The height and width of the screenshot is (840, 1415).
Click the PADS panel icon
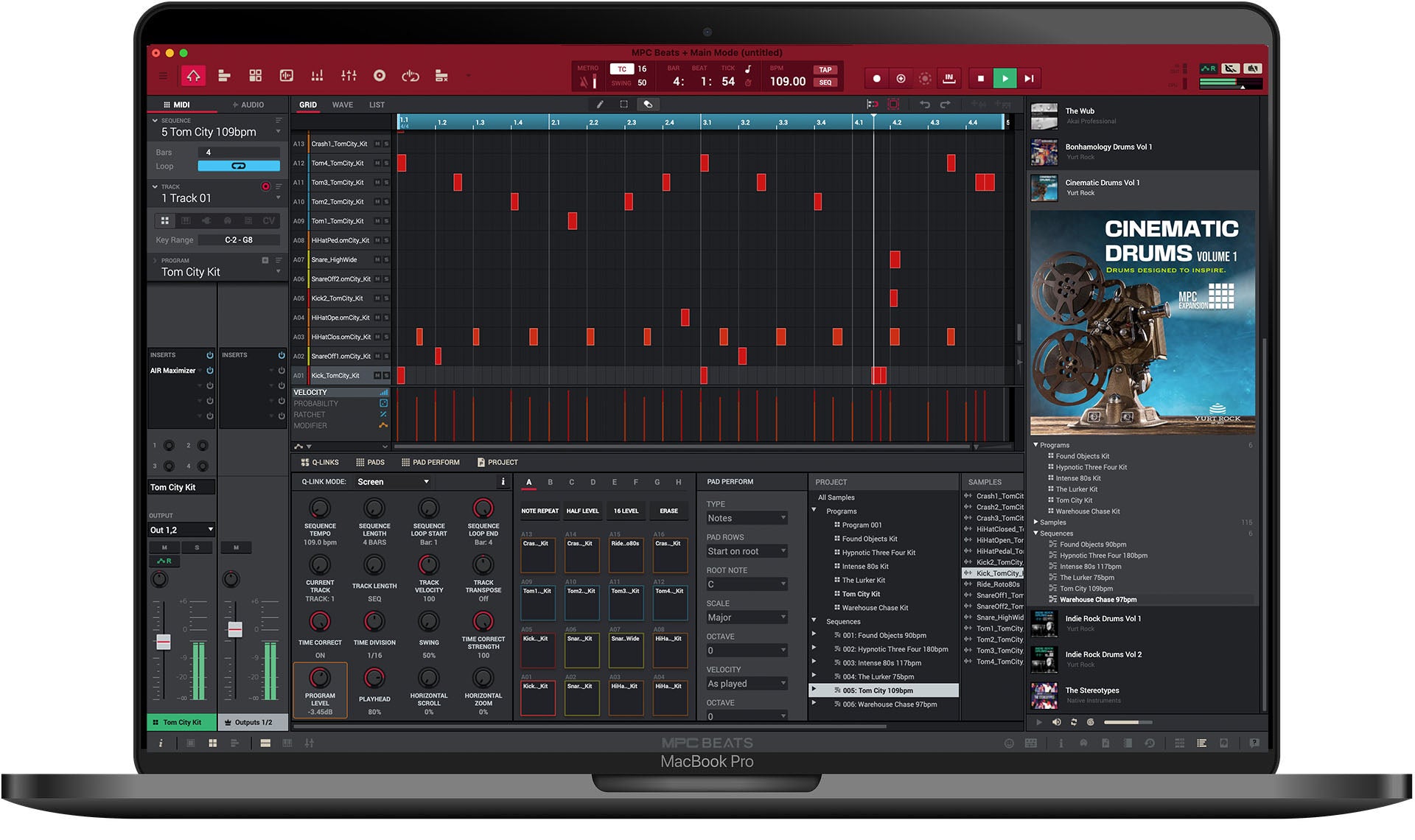tap(357, 462)
